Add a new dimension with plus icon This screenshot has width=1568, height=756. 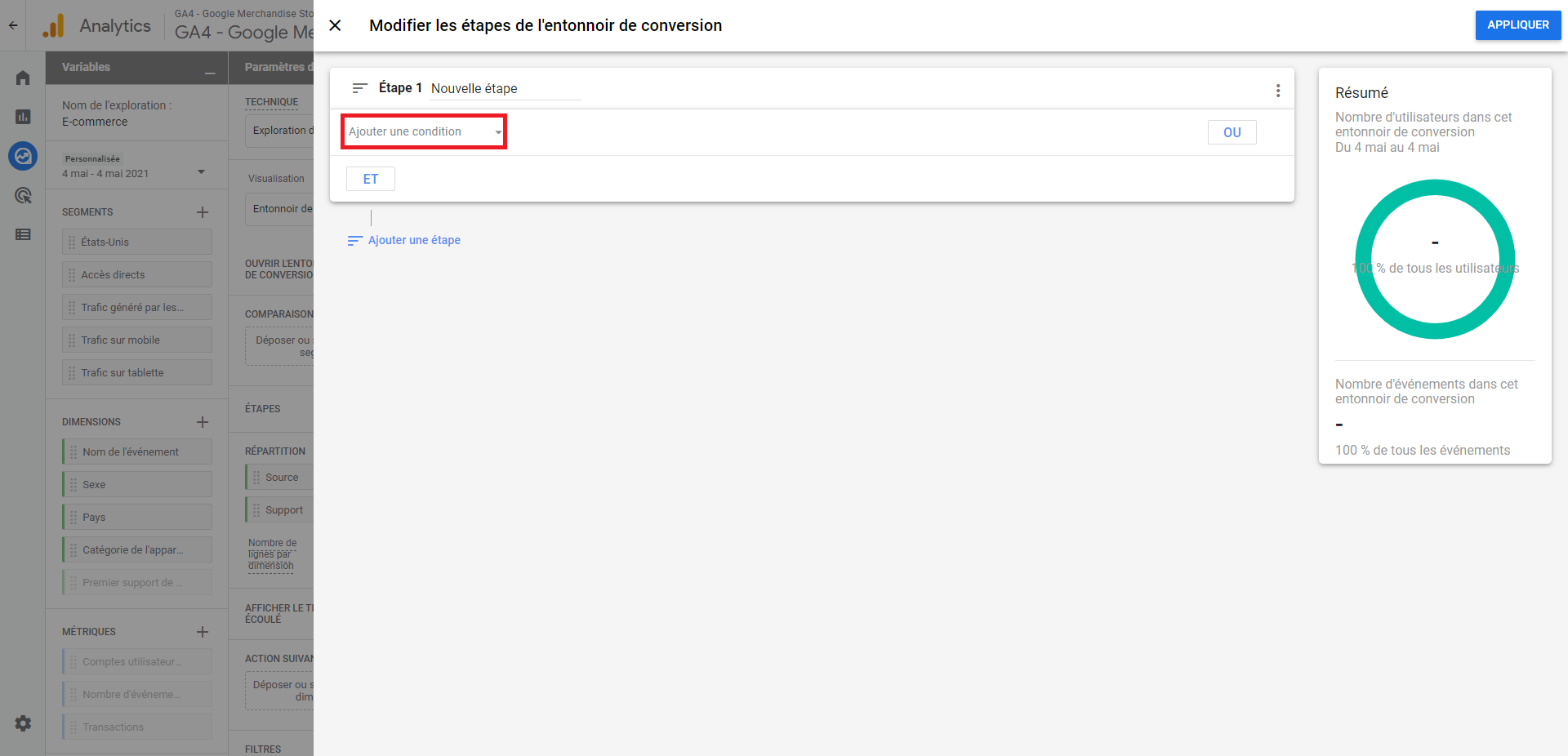tap(203, 422)
